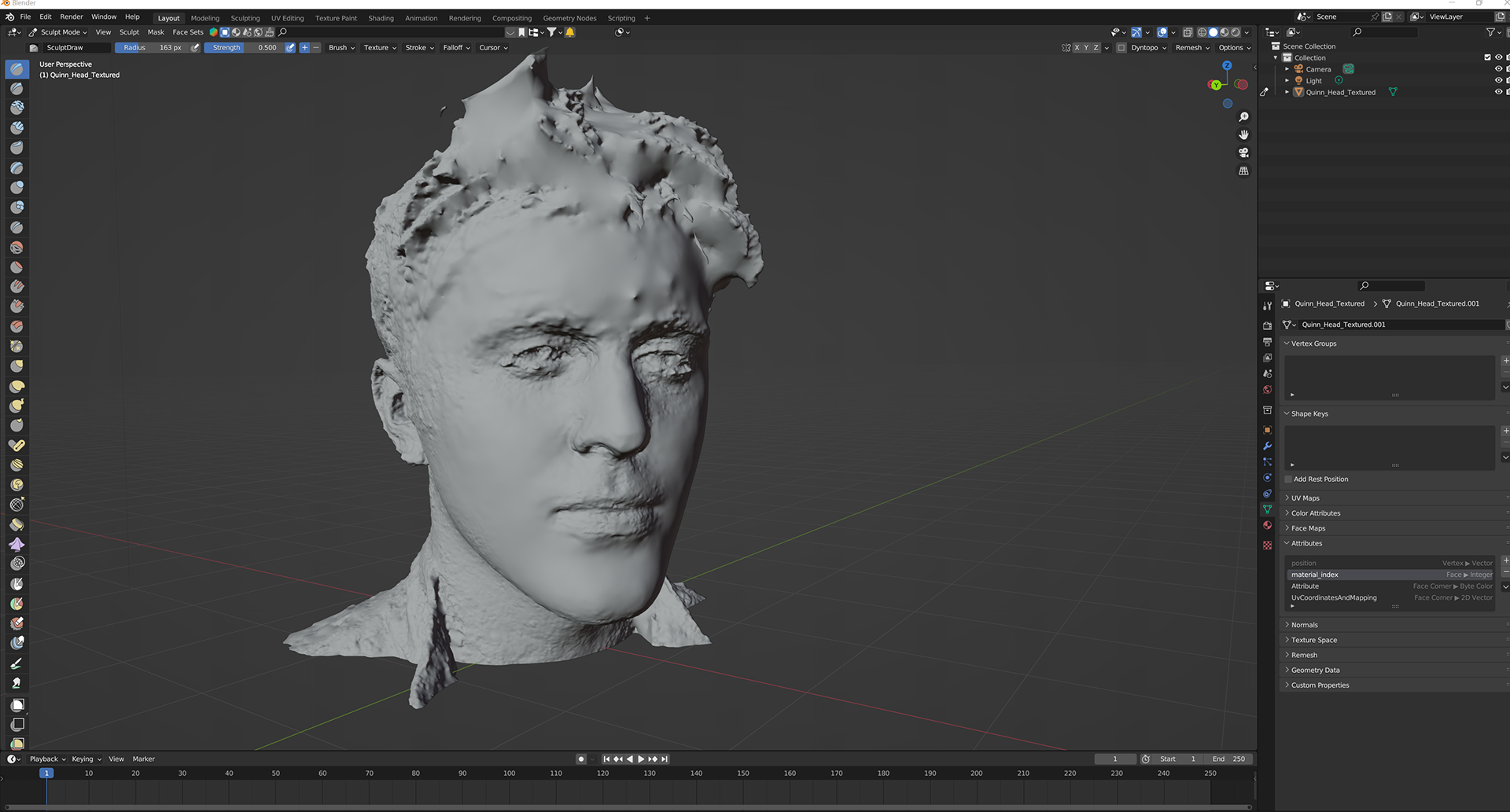Open the View Layer properties tab

pos(1267,358)
